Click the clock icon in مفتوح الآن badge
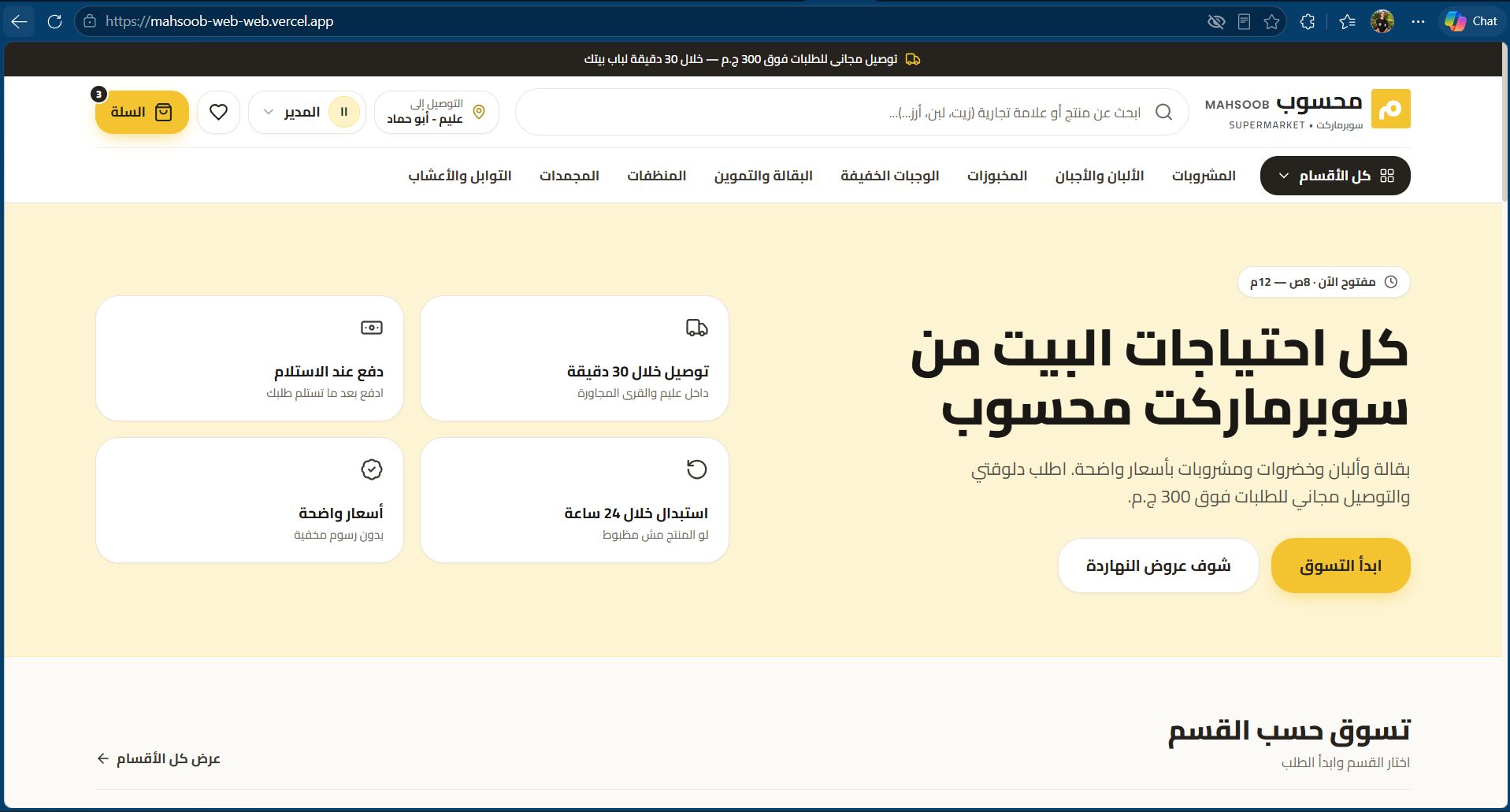Viewport: 1510px width, 812px height. pyautogui.click(x=1391, y=282)
